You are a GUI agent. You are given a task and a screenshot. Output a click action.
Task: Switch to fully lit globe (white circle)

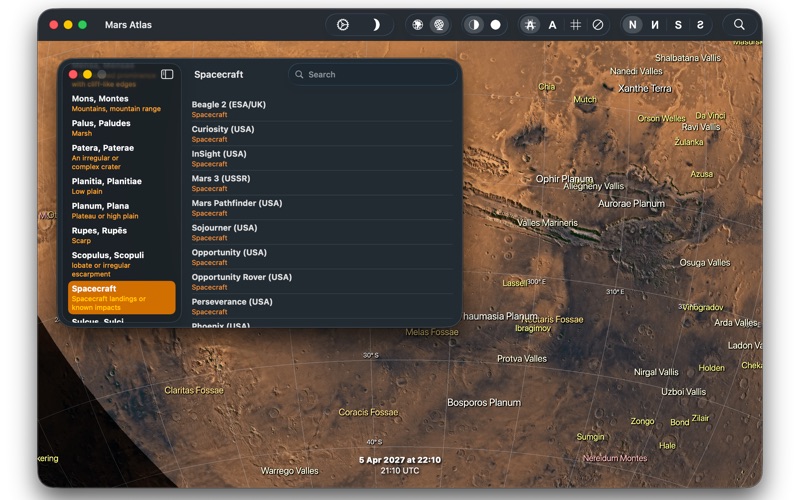coord(495,24)
